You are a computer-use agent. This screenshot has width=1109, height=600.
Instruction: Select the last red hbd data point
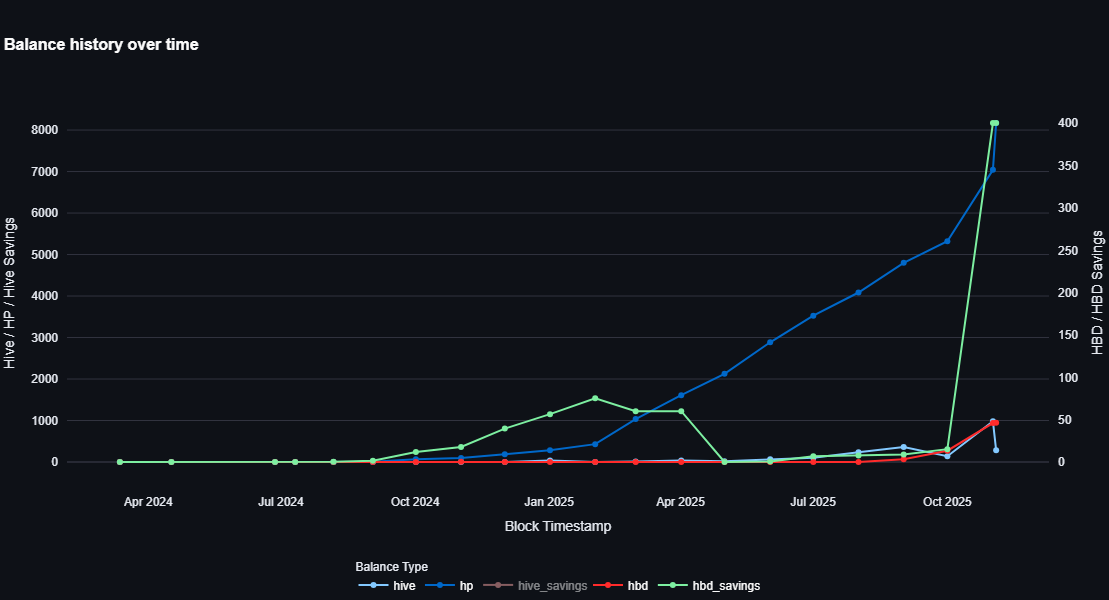(995, 423)
